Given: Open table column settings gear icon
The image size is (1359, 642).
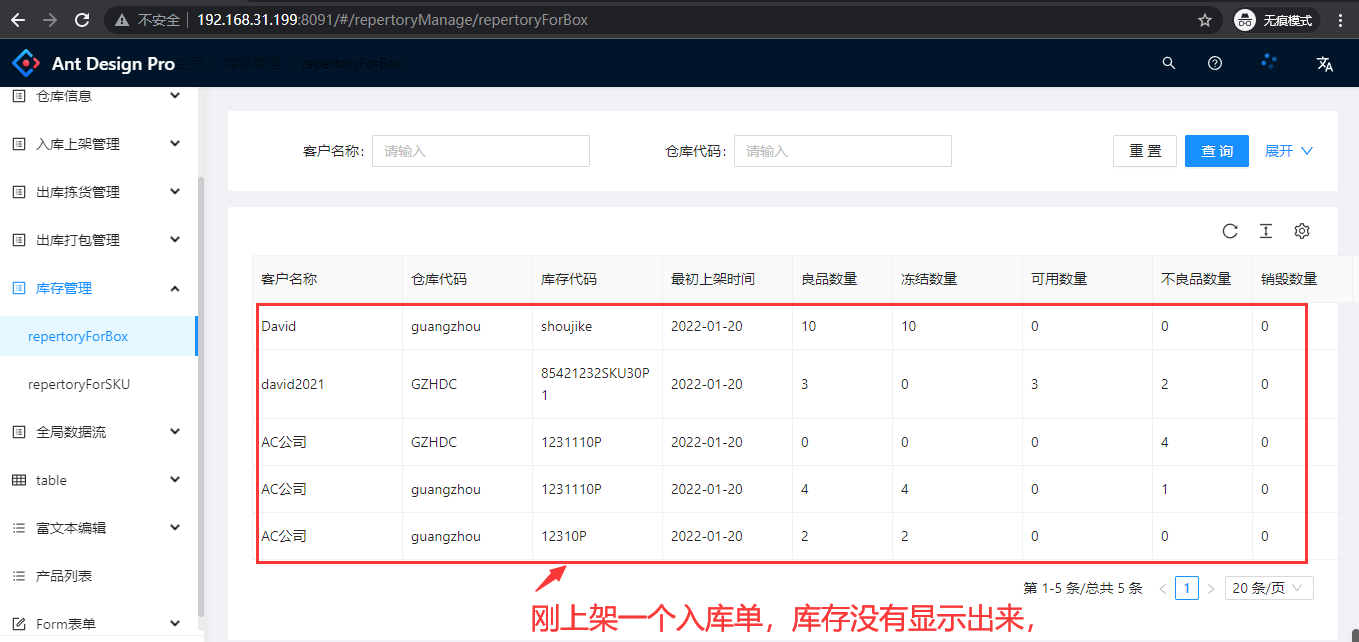Looking at the screenshot, I should coord(1302,231).
